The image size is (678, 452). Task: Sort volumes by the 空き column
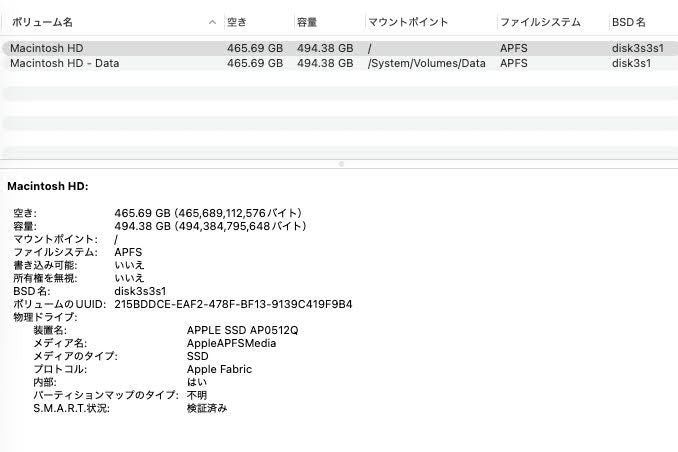click(237, 22)
